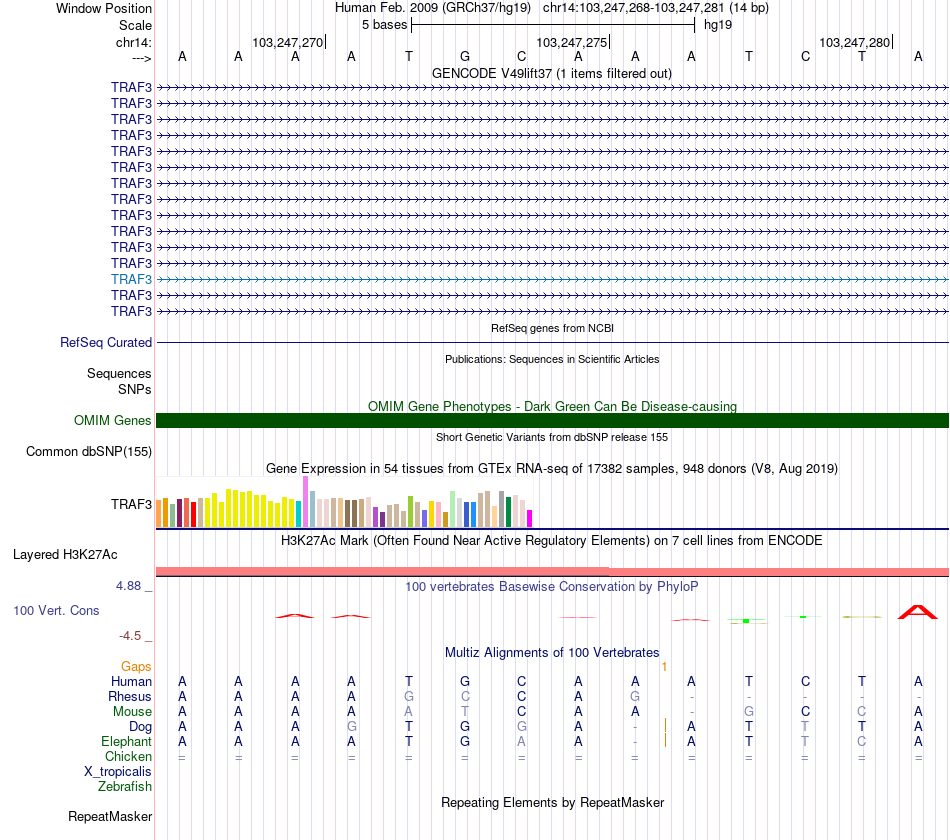Open 'Repeating Elements by RepeatMasker' track title

[x=552, y=802]
